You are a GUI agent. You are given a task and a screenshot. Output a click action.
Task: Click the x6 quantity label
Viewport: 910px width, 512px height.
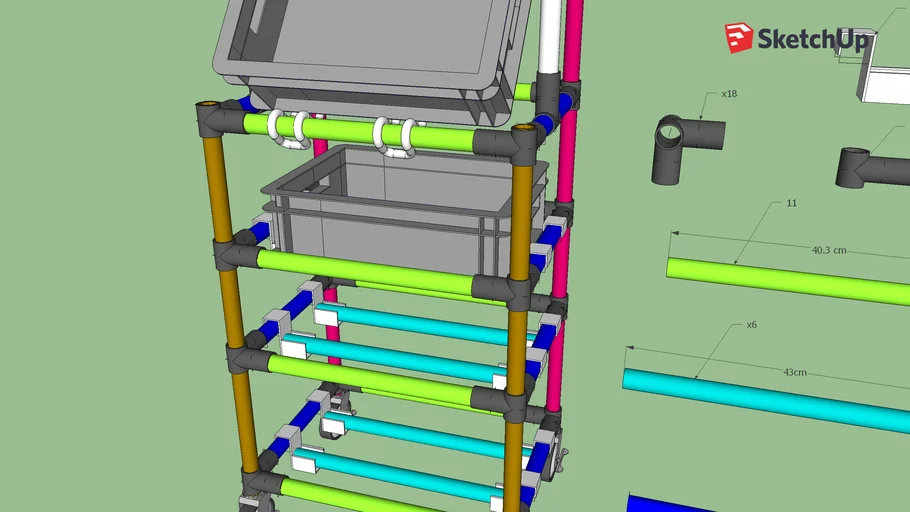pos(751,324)
